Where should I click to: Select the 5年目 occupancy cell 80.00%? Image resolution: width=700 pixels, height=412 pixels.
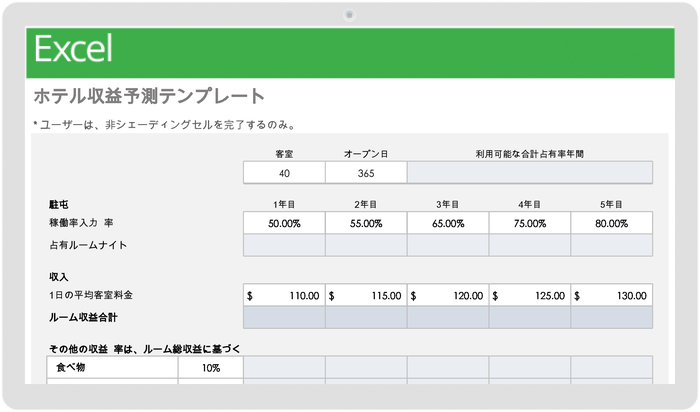pyautogui.click(x=612, y=223)
